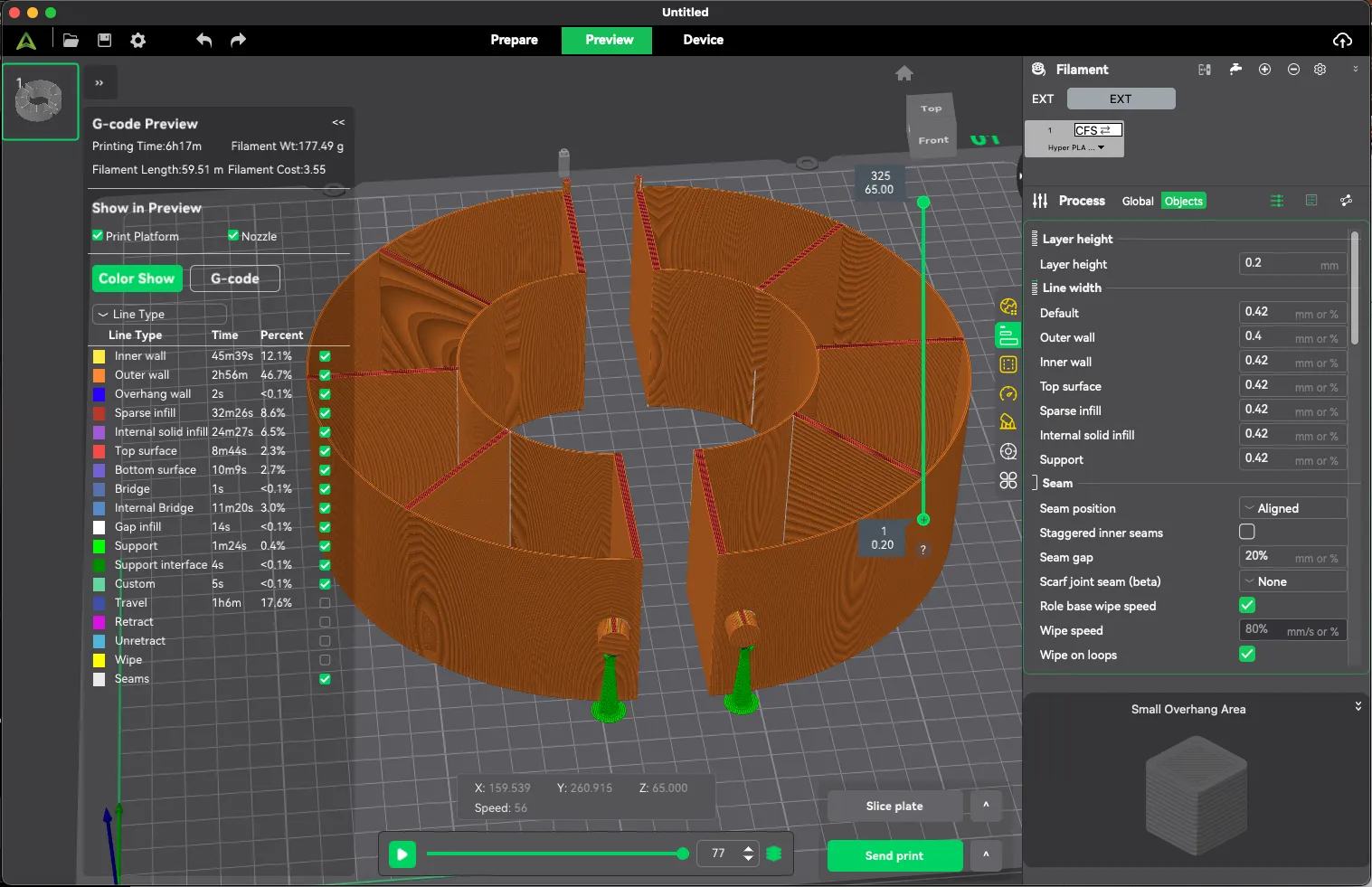Click the Slice plate button

tap(894, 806)
